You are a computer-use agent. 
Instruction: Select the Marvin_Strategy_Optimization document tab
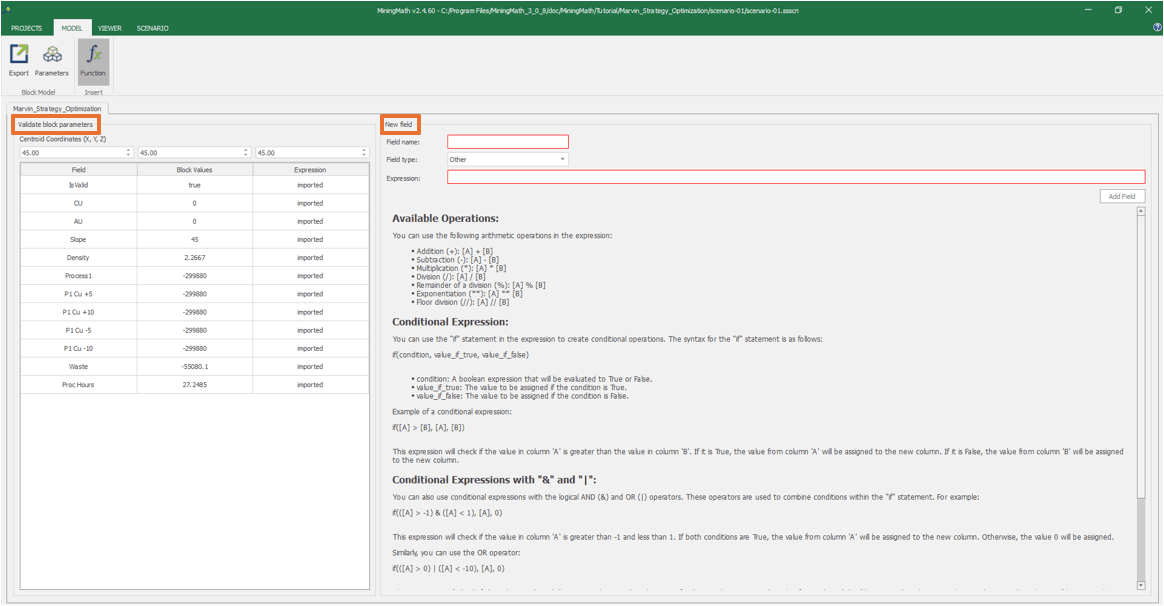point(57,108)
